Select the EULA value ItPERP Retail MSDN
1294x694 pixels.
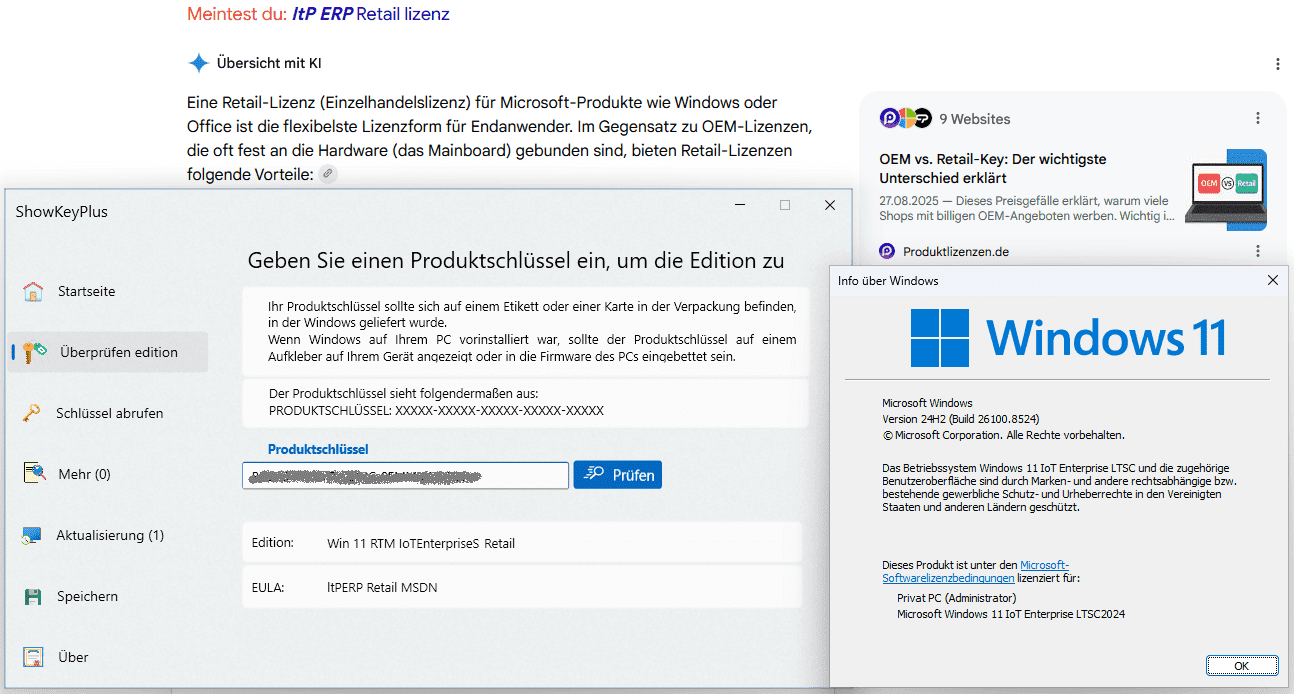pos(382,588)
